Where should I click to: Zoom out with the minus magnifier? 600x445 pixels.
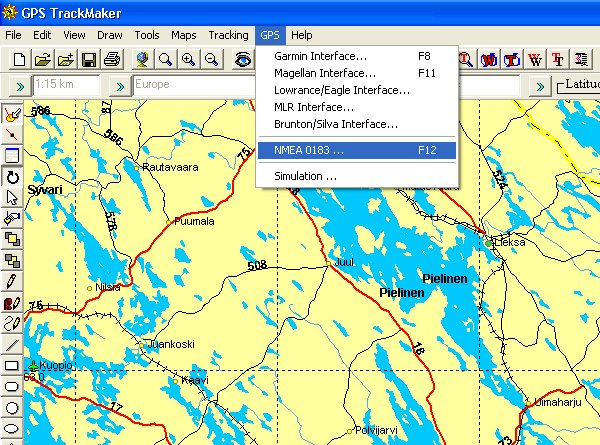point(211,60)
